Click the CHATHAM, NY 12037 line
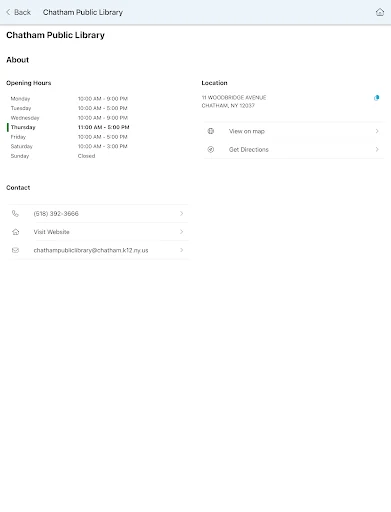The height and width of the screenshot is (512, 391). pyautogui.click(x=228, y=106)
